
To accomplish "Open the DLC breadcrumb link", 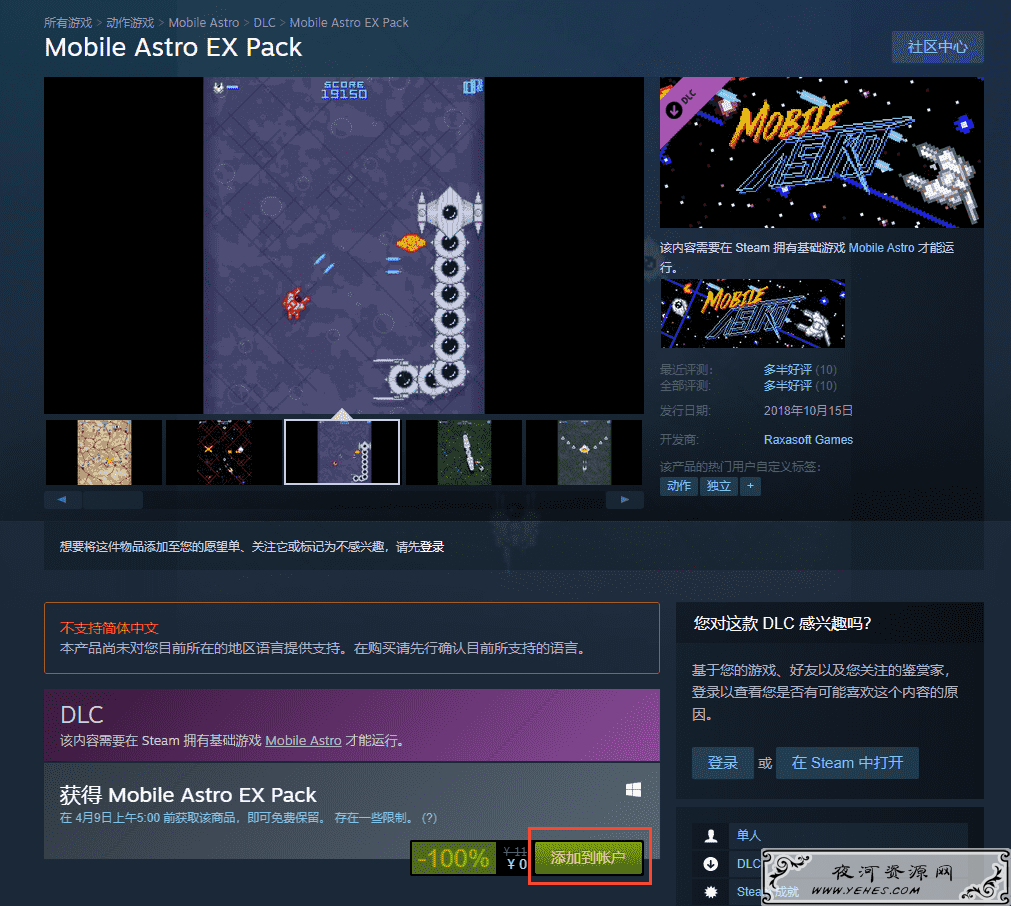I will point(264,23).
